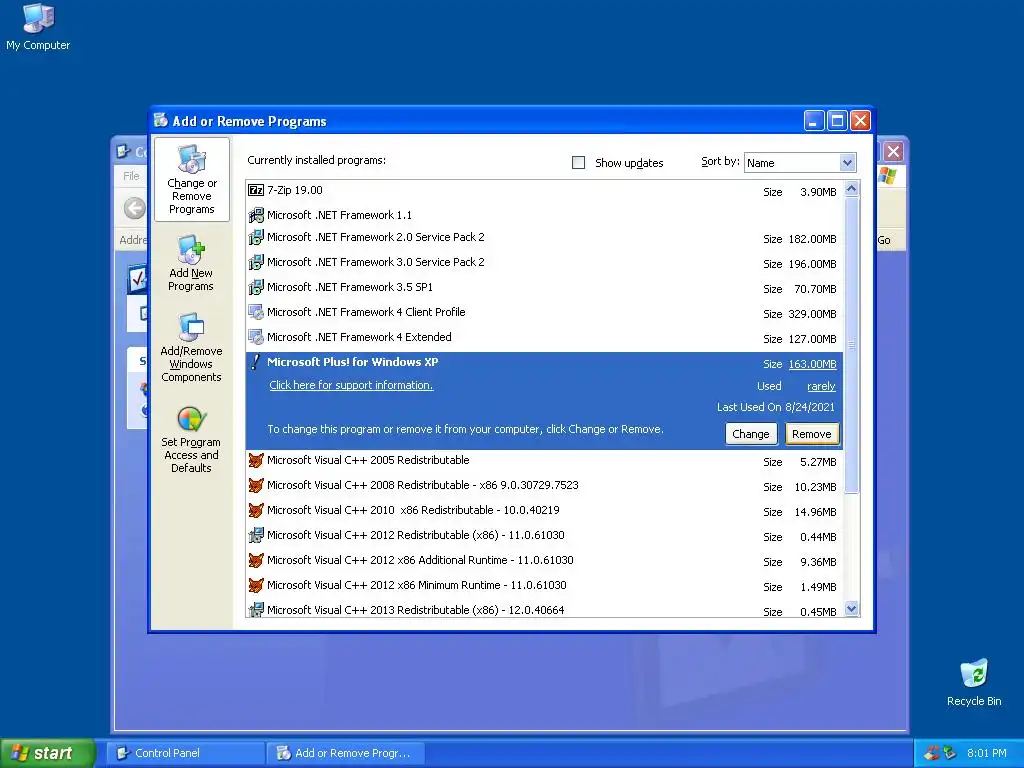Image resolution: width=1024 pixels, height=768 pixels.
Task: Click the Start button
Action: point(47,753)
